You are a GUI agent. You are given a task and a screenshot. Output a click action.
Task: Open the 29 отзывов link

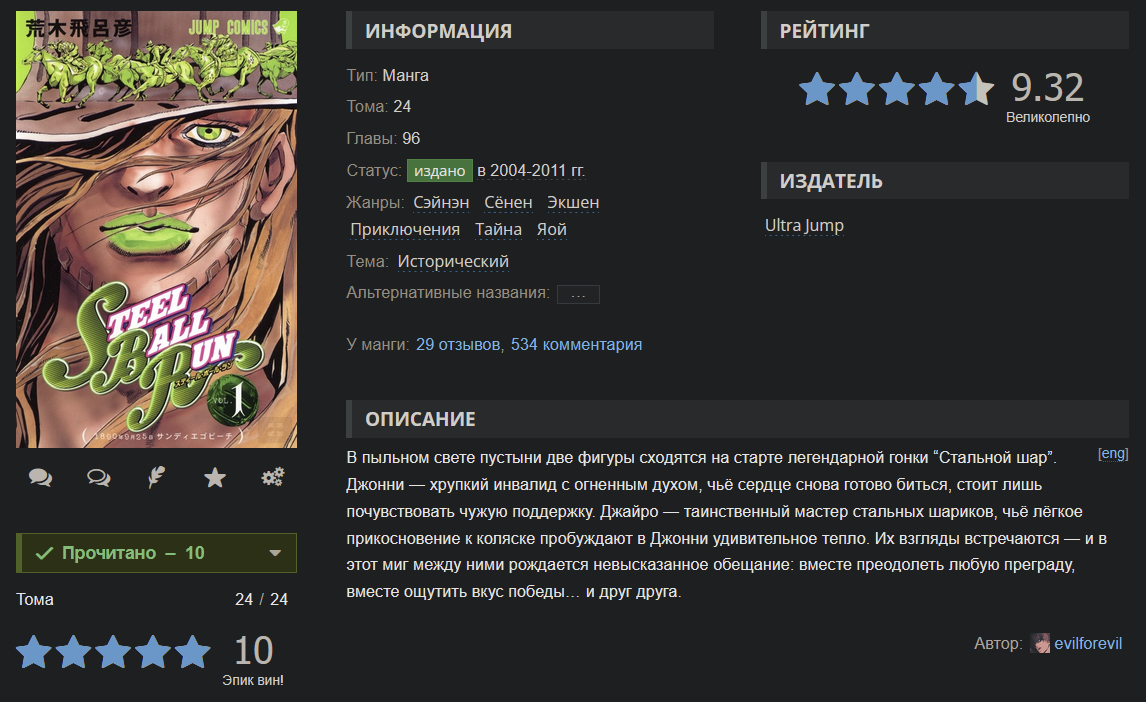(x=458, y=345)
